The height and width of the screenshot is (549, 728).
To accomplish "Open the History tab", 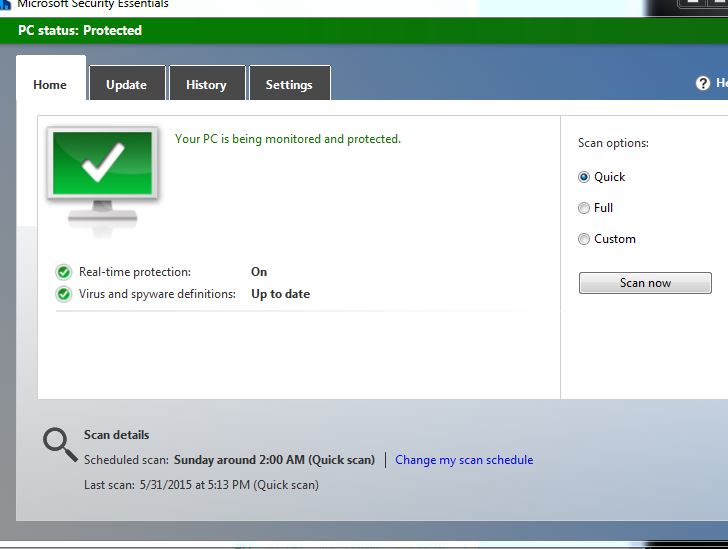I will (x=207, y=84).
